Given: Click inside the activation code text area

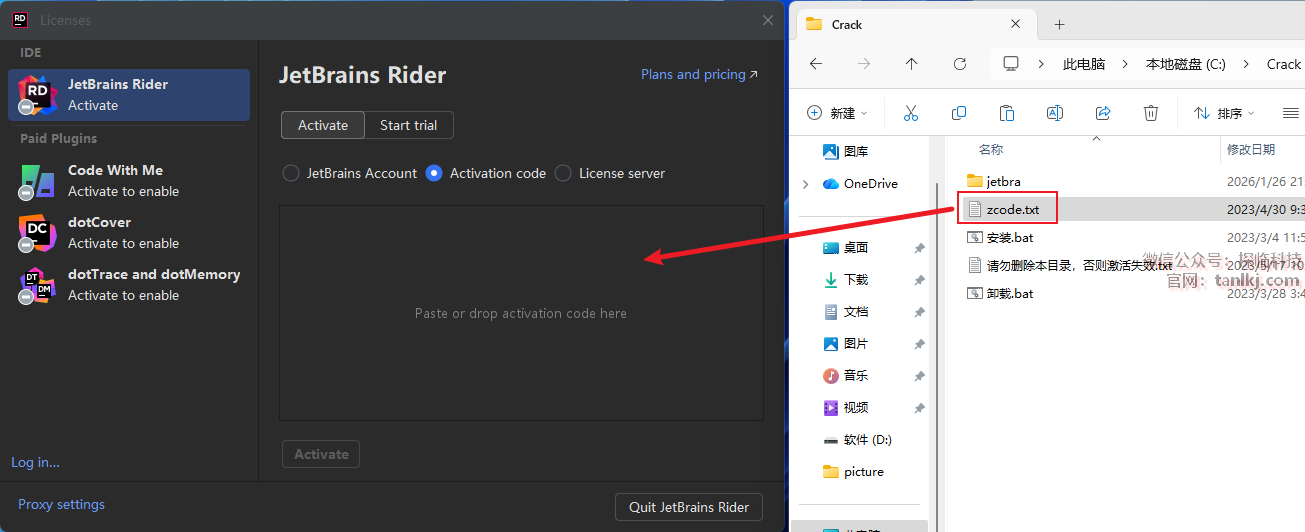Looking at the screenshot, I should pyautogui.click(x=520, y=313).
